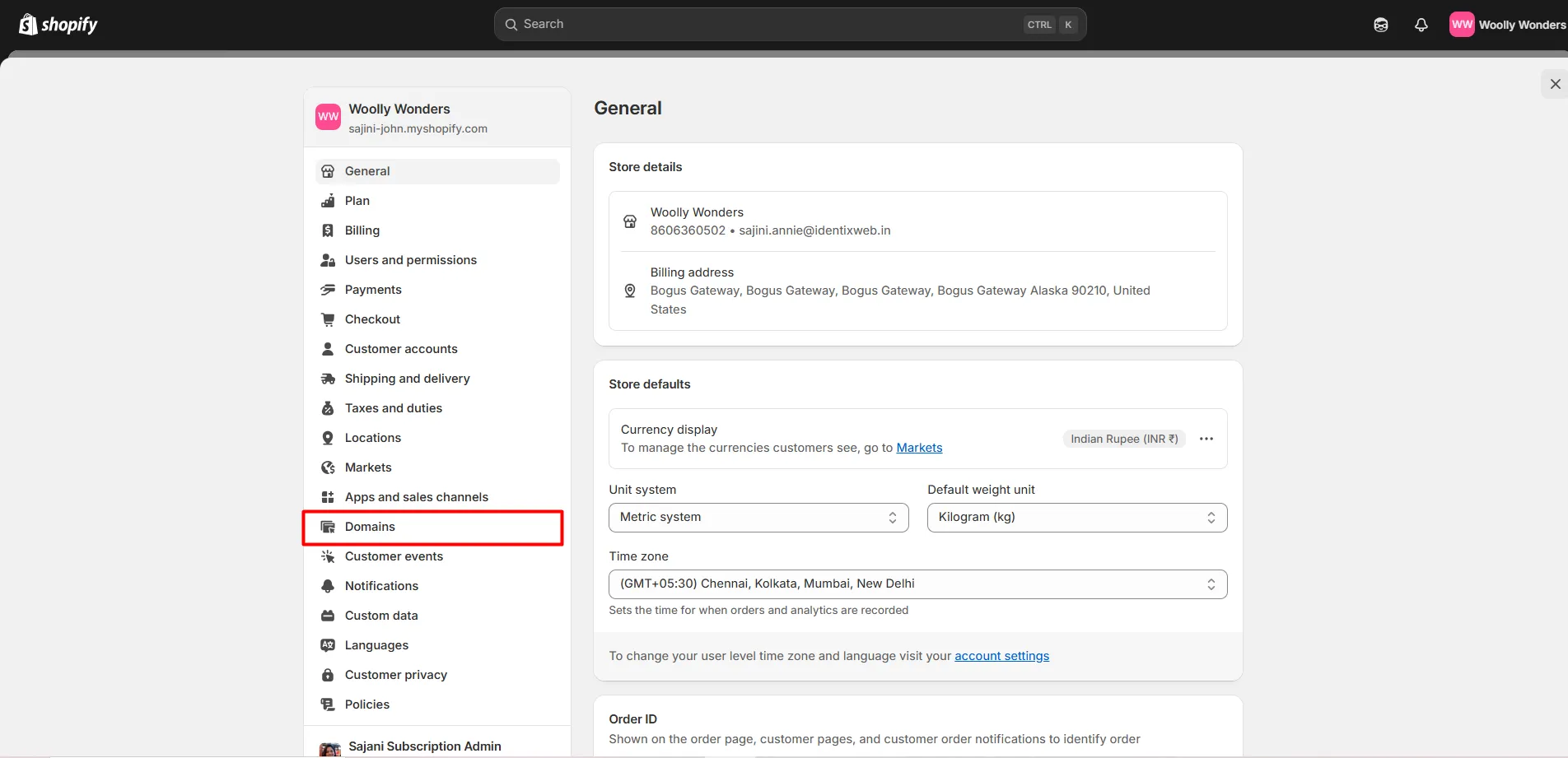Select Shipping and delivery
Screen dimensions: 1568x758
tap(437, 379)
